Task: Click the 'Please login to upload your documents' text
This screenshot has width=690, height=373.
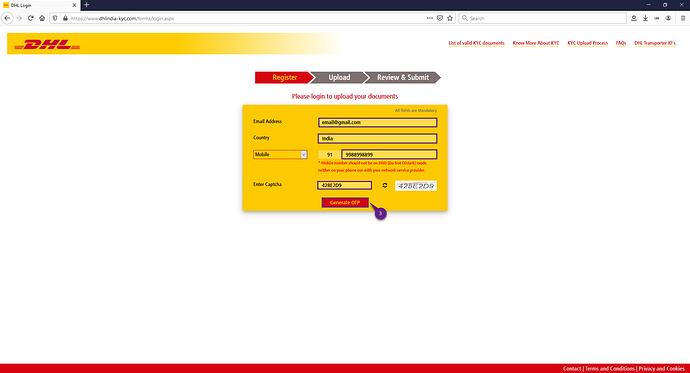Action: [345, 96]
